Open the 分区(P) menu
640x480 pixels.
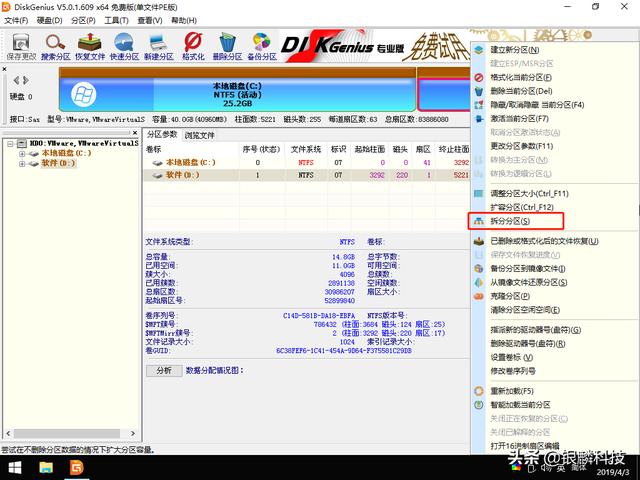tap(83, 20)
